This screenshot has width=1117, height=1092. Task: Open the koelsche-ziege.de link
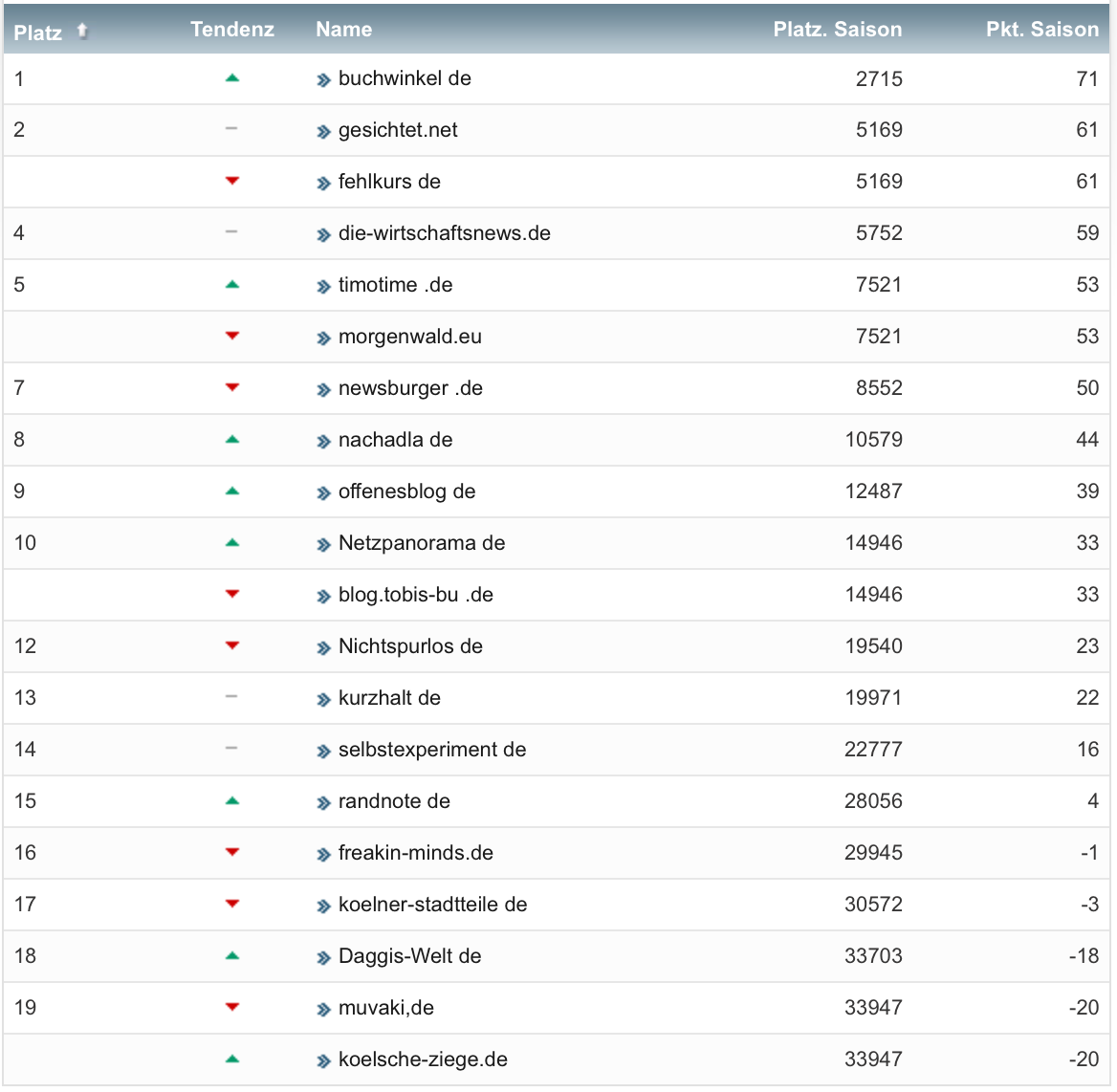[x=423, y=1059]
